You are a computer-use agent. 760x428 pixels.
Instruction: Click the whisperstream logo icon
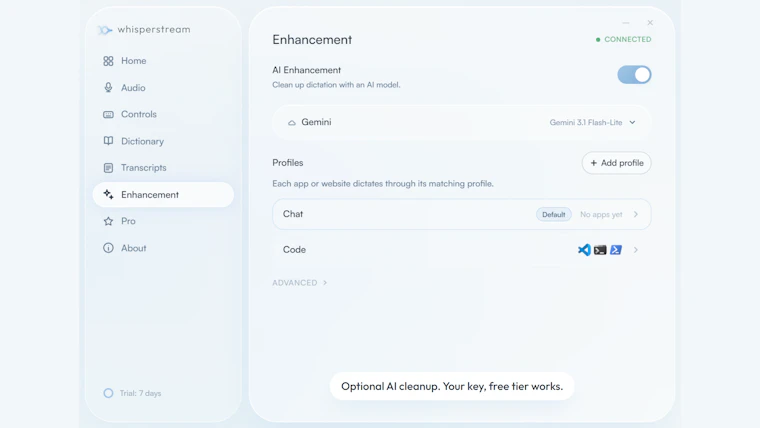pyautogui.click(x=105, y=30)
